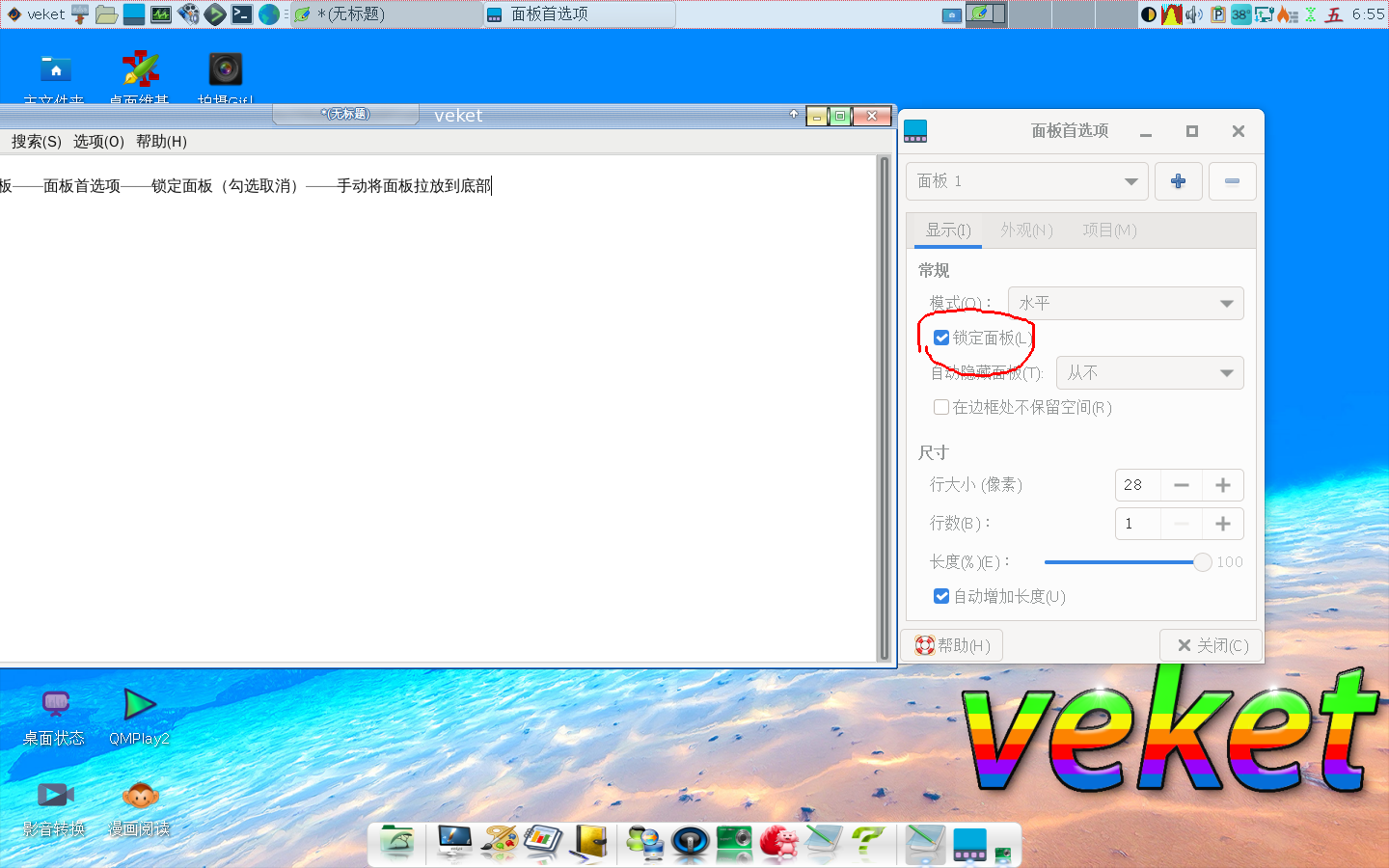Launch the media player film-reel icon
Viewport: 1389px width, 868px height.
click(188, 14)
